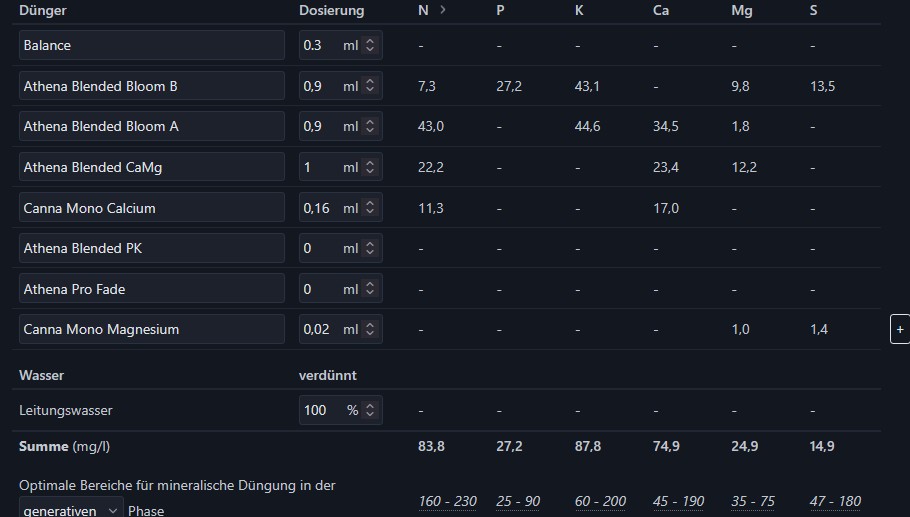Click the Leitungswasser percent stepper
This screenshot has width=910, height=517.
pos(370,410)
